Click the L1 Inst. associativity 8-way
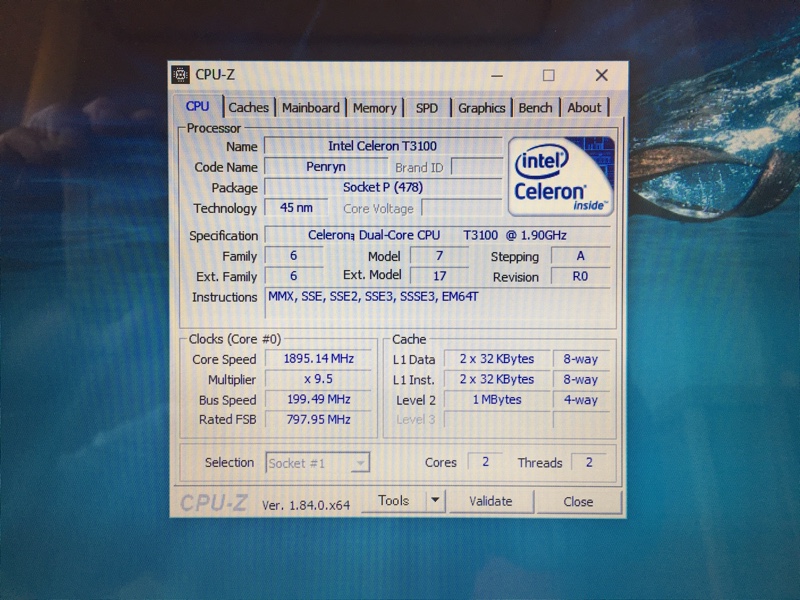Viewport: 800px width, 600px height. (x=581, y=379)
